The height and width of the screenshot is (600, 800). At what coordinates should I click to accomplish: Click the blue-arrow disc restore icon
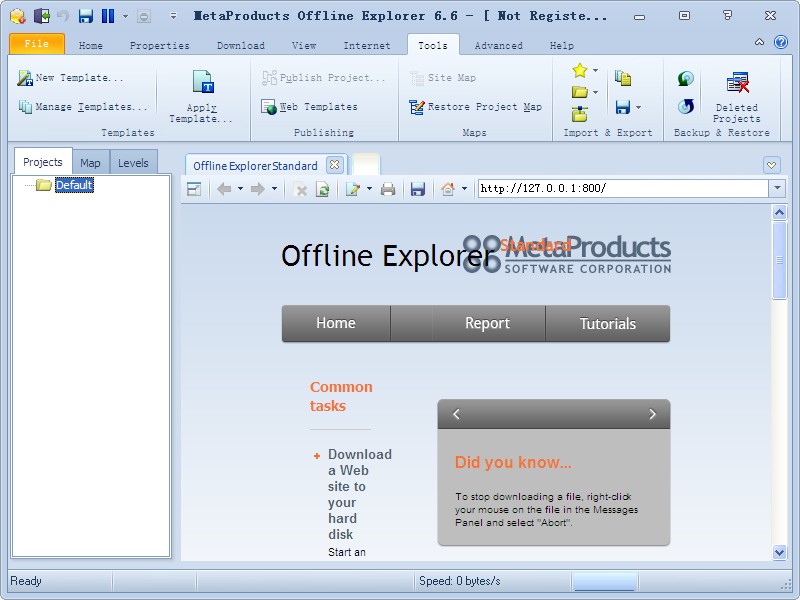[686, 107]
